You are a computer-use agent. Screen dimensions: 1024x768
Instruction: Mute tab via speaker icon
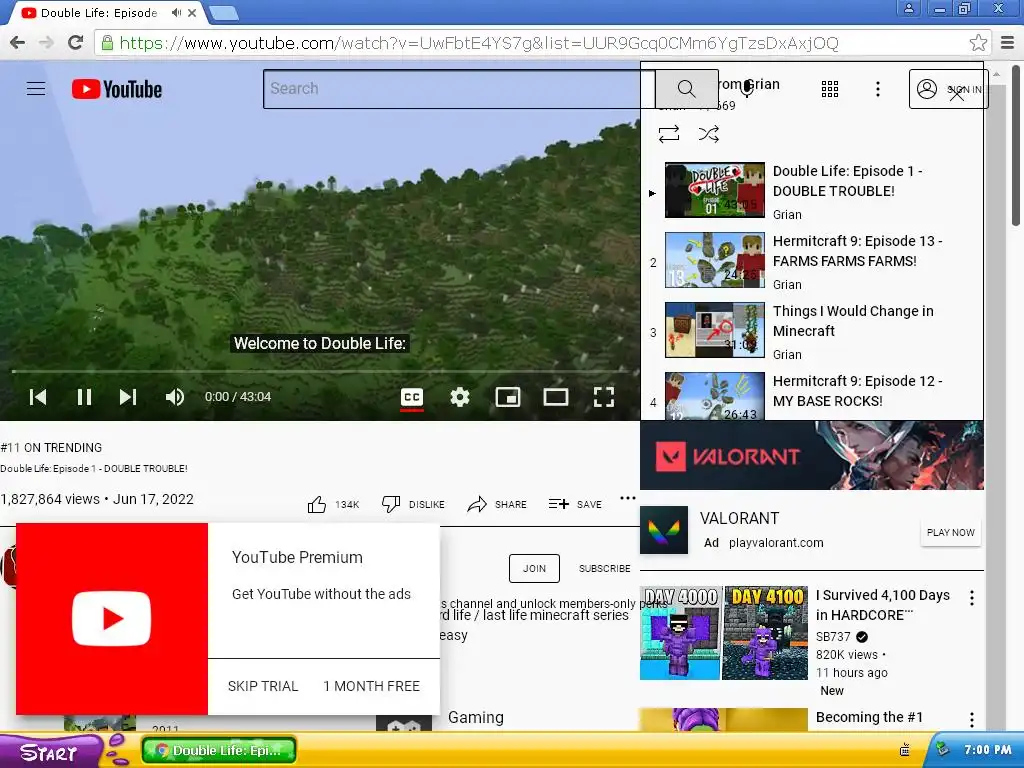pyautogui.click(x=176, y=12)
